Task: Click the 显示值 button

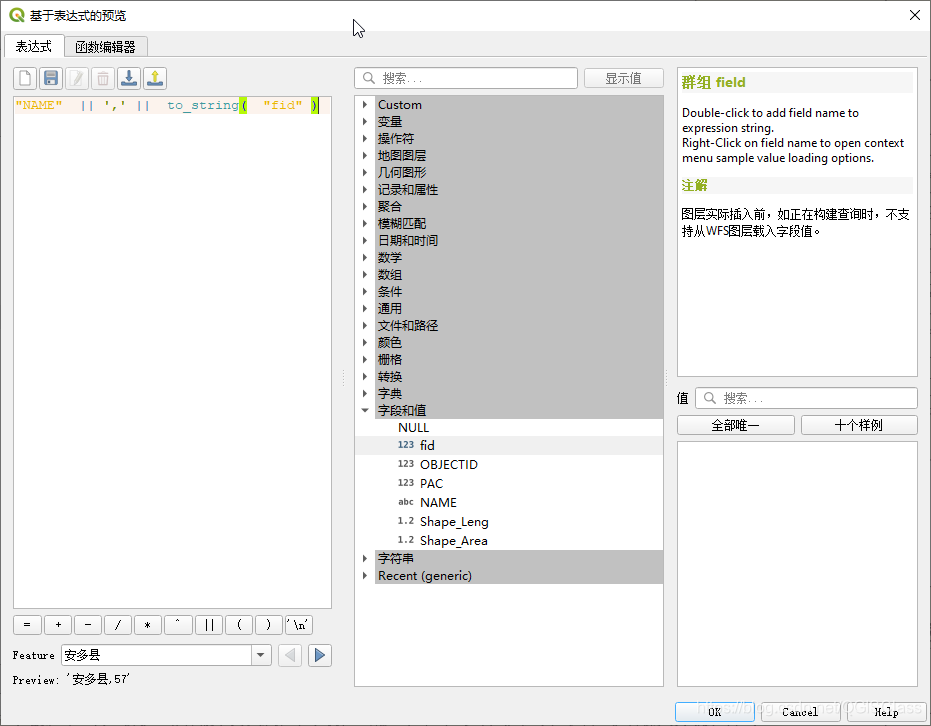Action: pos(623,78)
